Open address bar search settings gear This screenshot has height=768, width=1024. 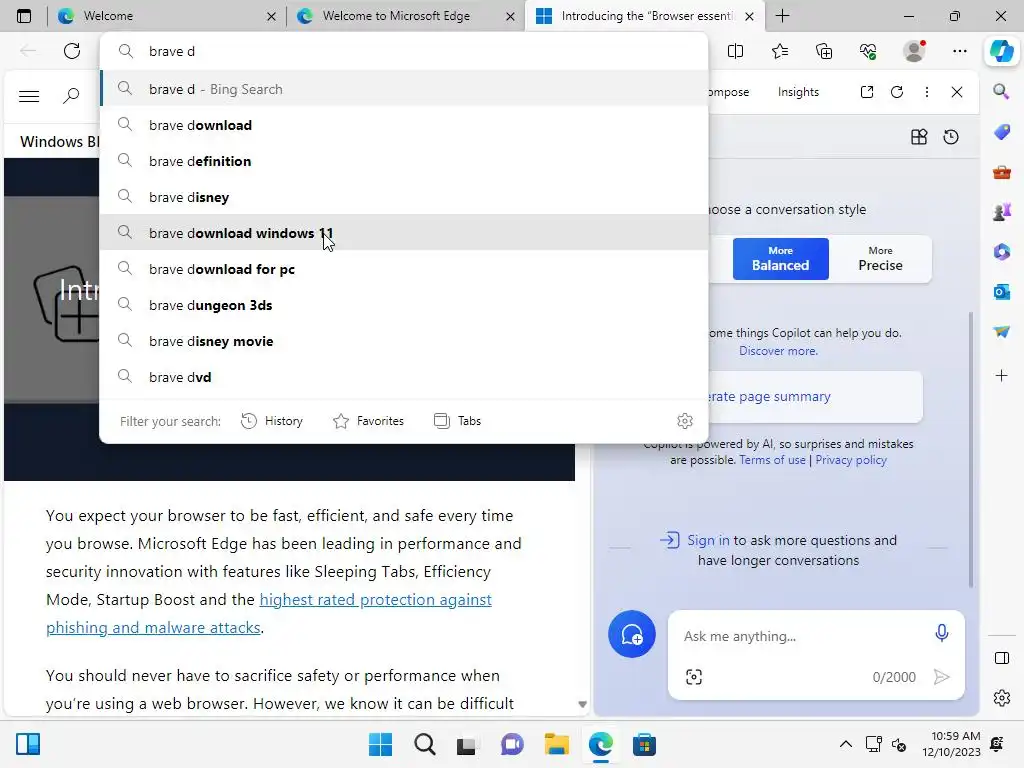(x=684, y=421)
